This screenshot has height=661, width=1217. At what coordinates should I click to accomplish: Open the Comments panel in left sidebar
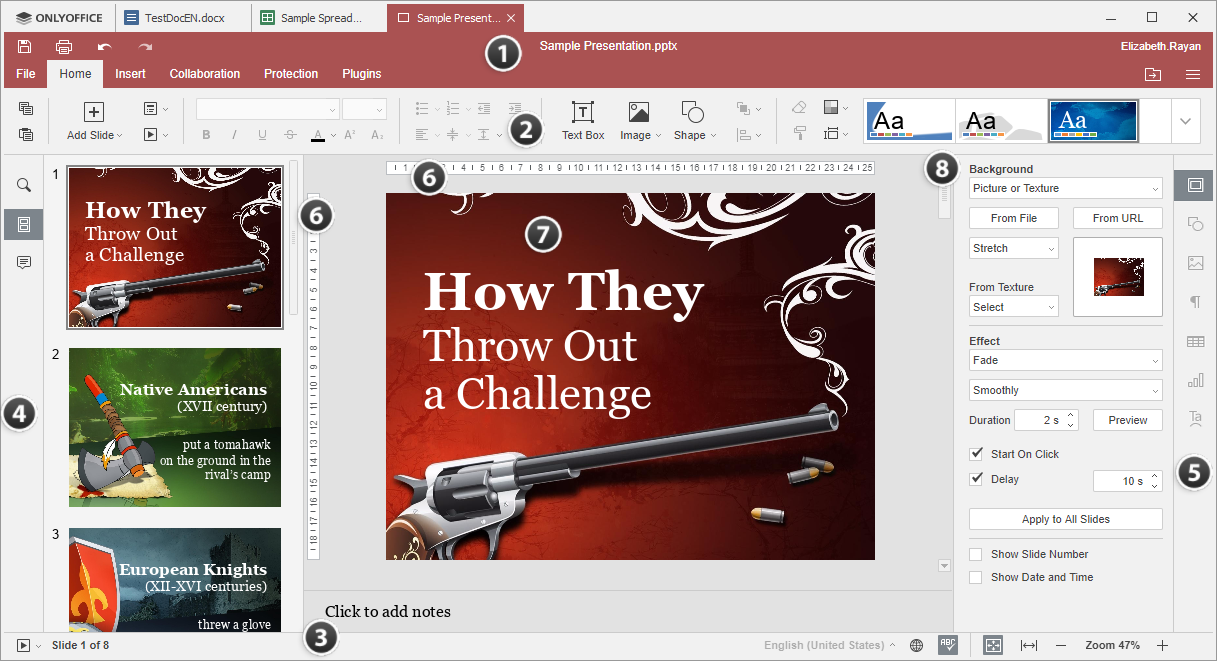(x=23, y=263)
